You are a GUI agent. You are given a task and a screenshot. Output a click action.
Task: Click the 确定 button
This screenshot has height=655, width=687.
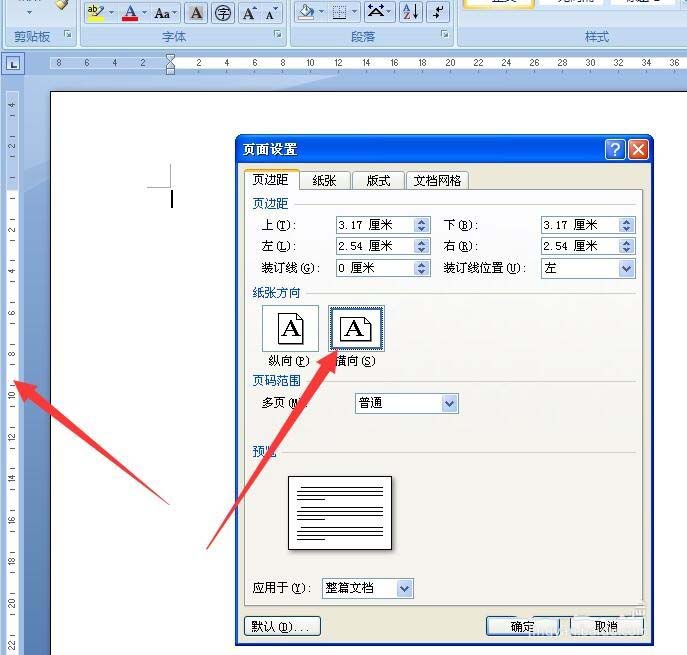point(522,627)
